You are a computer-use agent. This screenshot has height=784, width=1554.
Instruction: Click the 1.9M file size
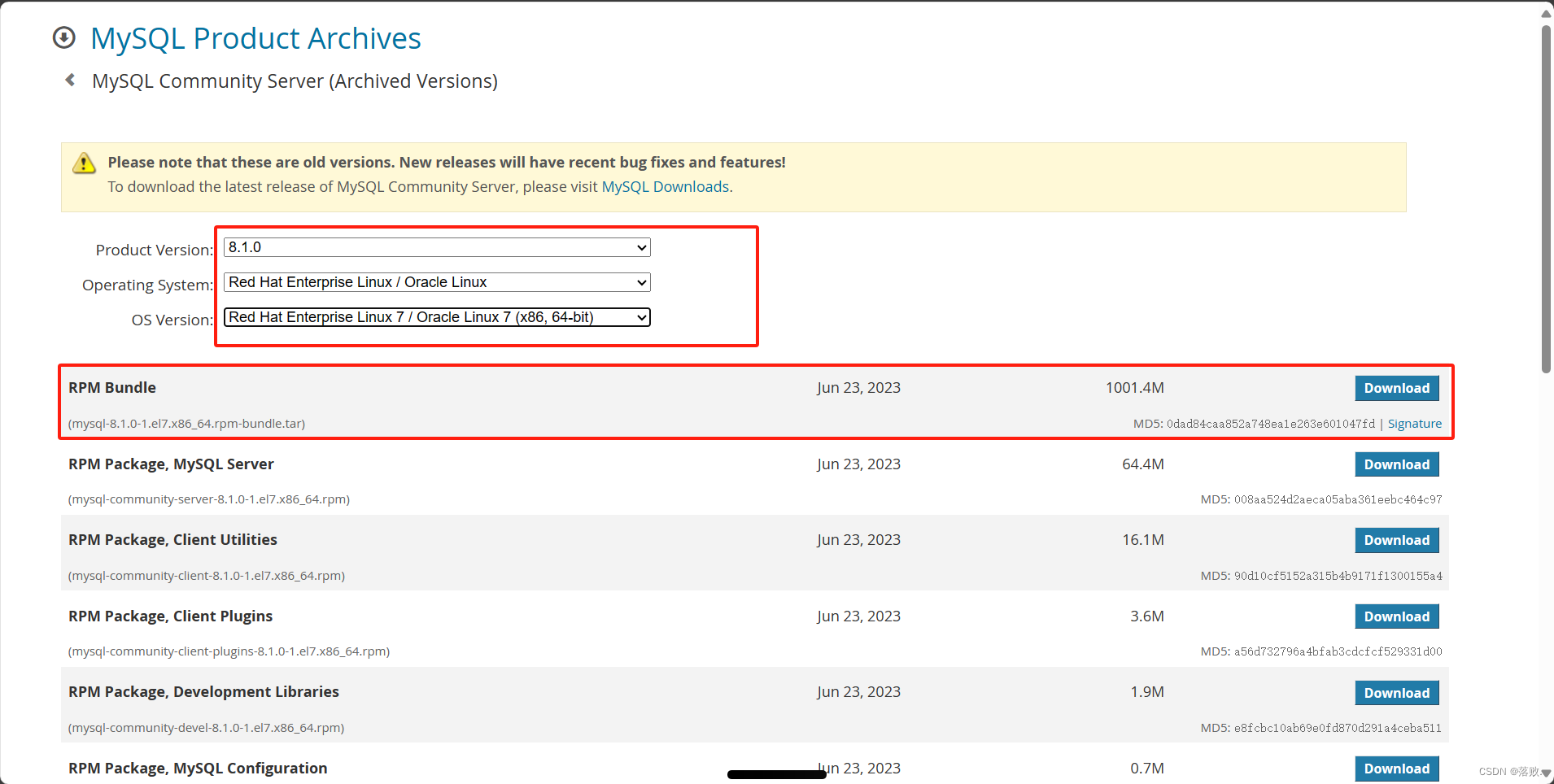(x=1146, y=692)
